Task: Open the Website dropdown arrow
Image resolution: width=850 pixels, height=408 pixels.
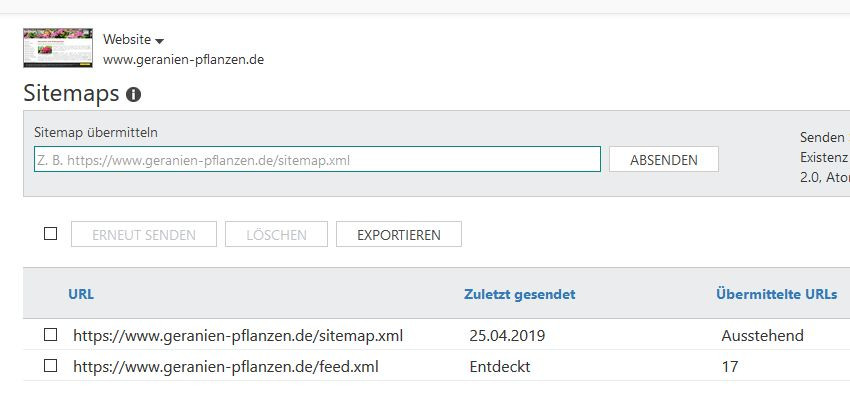Action: tap(159, 41)
